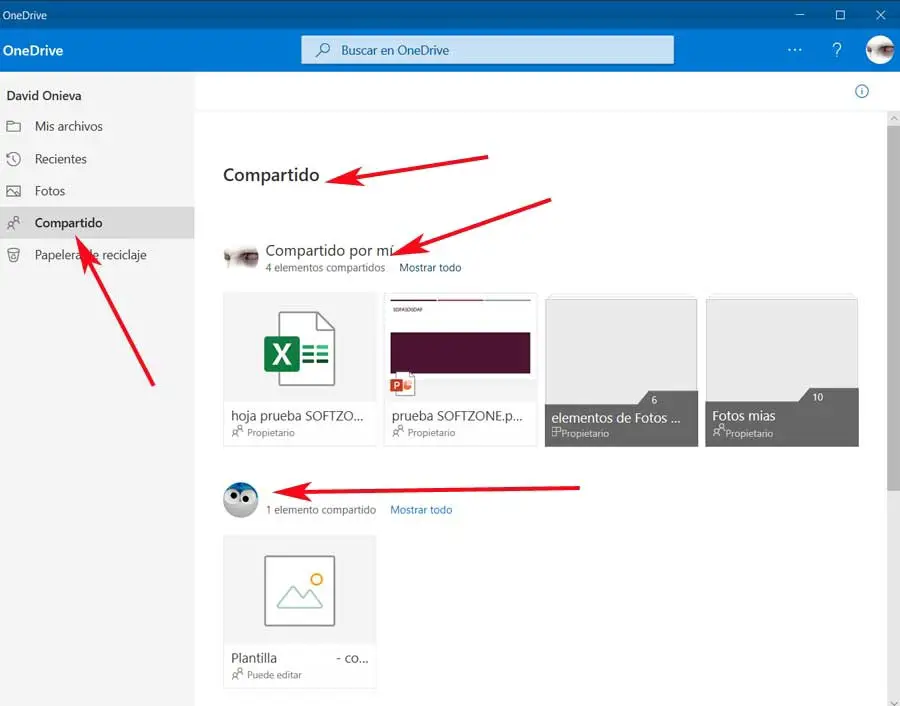The width and height of the screenshot is (900, 706).
Task: Open the Fotos mias folder
Action: click(782, 370)
